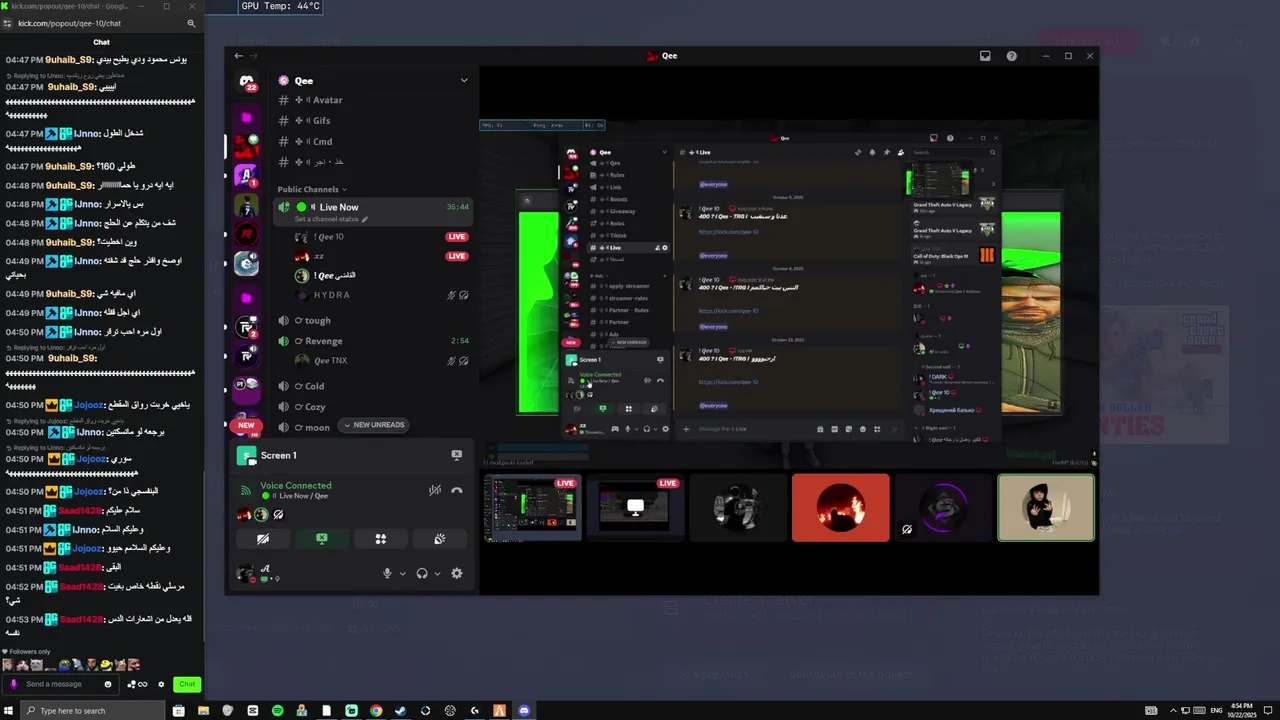1280x720 pixels.
Task: Show hidden system tray icons arrow
Action: (x=1172, y=711)
